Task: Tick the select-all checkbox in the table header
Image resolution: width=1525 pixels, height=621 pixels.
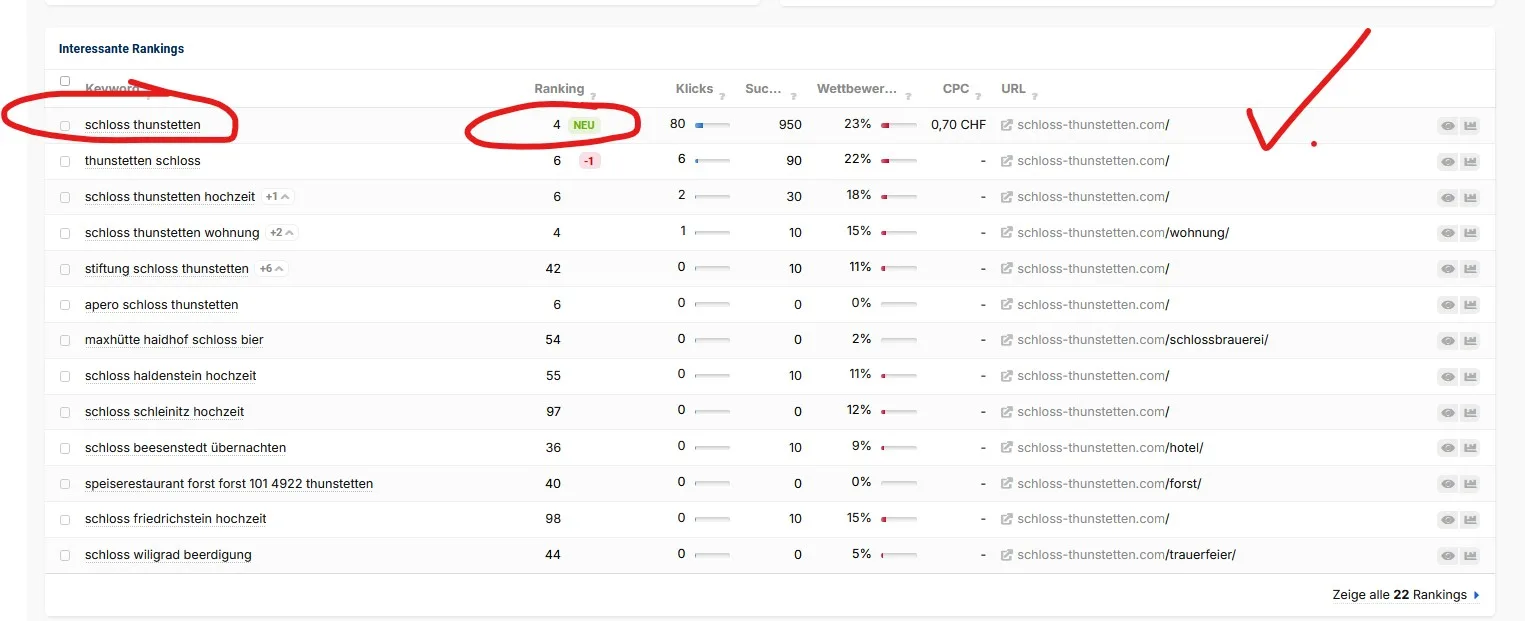Action: (65, 81)
